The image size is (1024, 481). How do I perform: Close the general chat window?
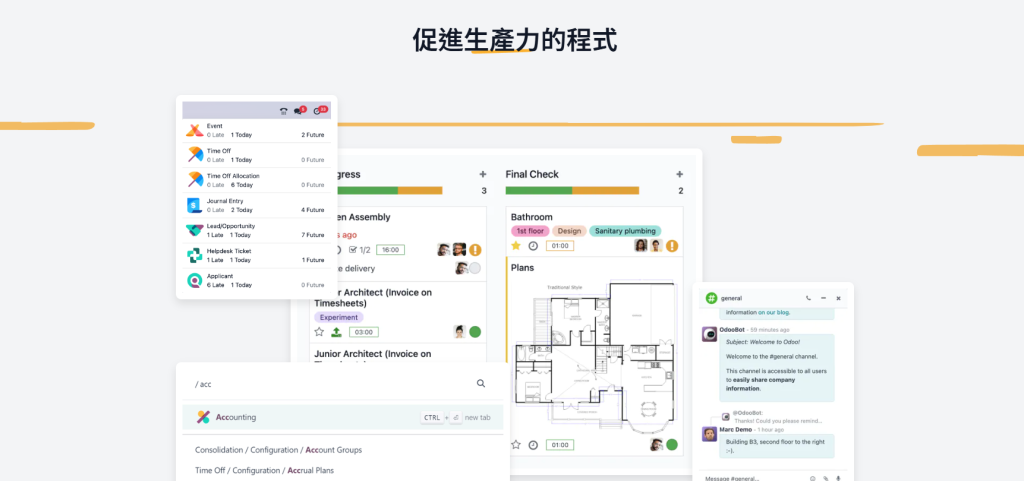pos(839,298)
